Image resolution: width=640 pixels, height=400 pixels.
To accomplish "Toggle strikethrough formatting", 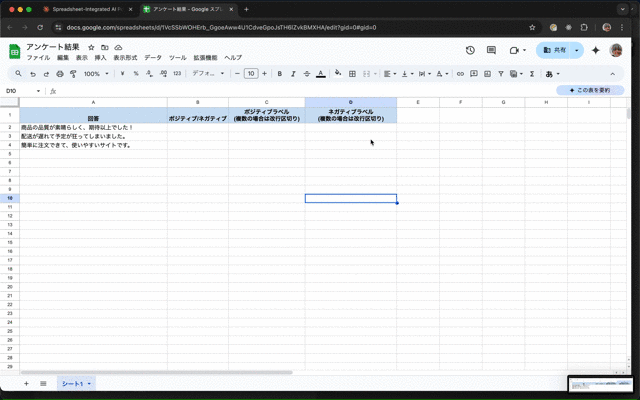I will click(307, 74).
